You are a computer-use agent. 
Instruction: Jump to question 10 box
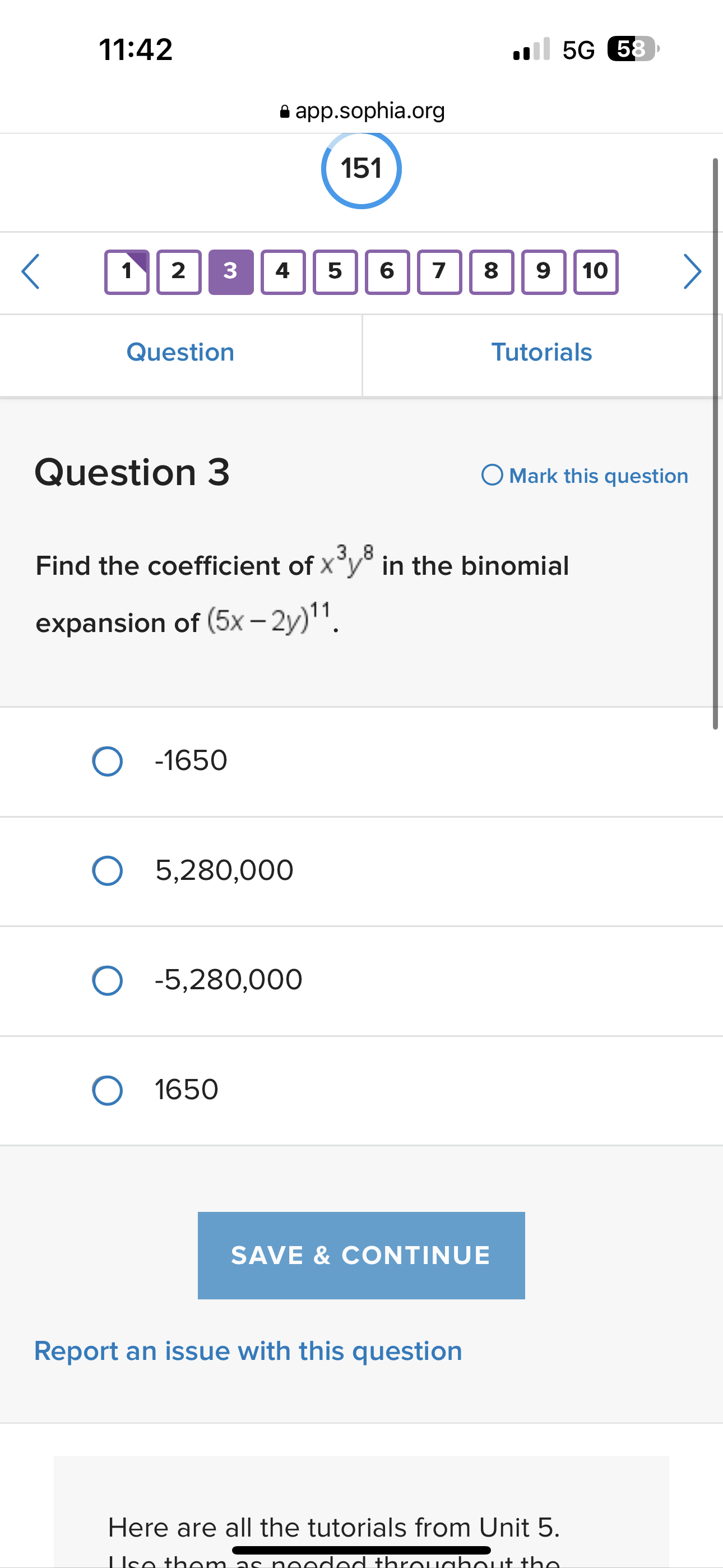point(596,272)
